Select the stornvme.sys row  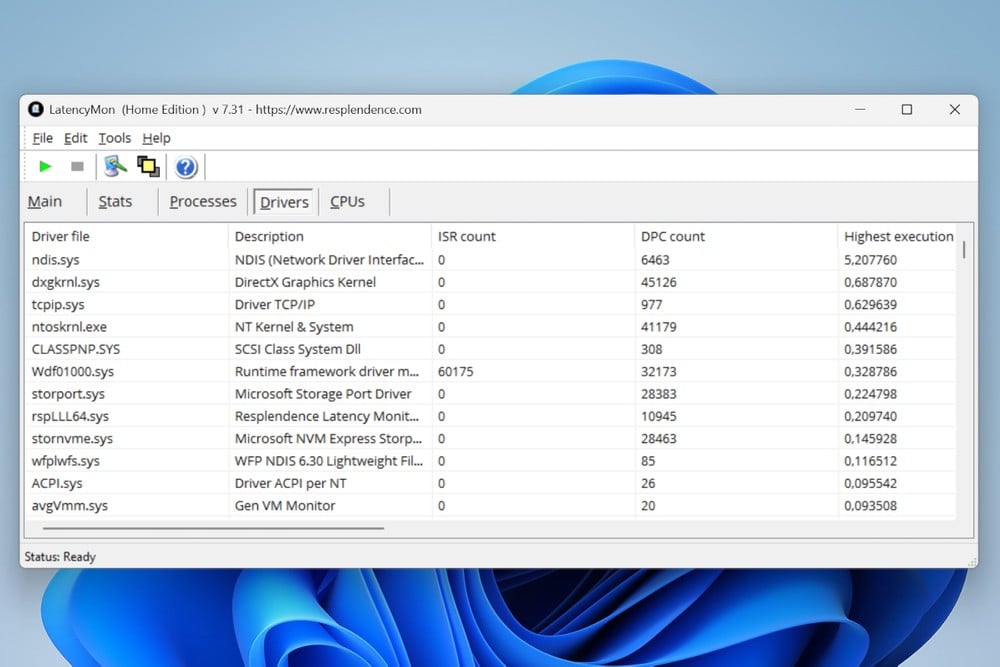tap(491, 439)
